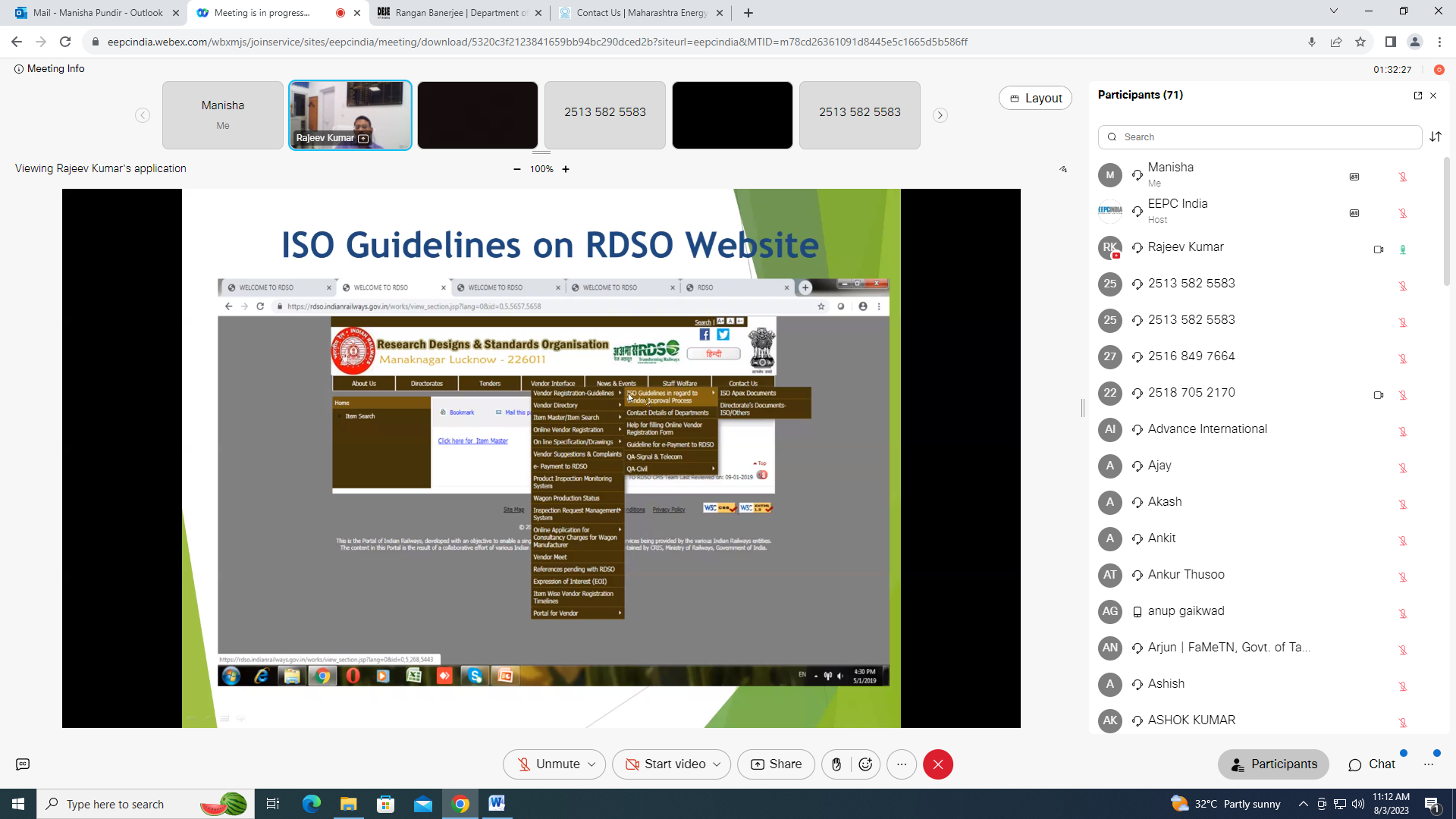Open a new browser tab

click(x=748, y=13)
